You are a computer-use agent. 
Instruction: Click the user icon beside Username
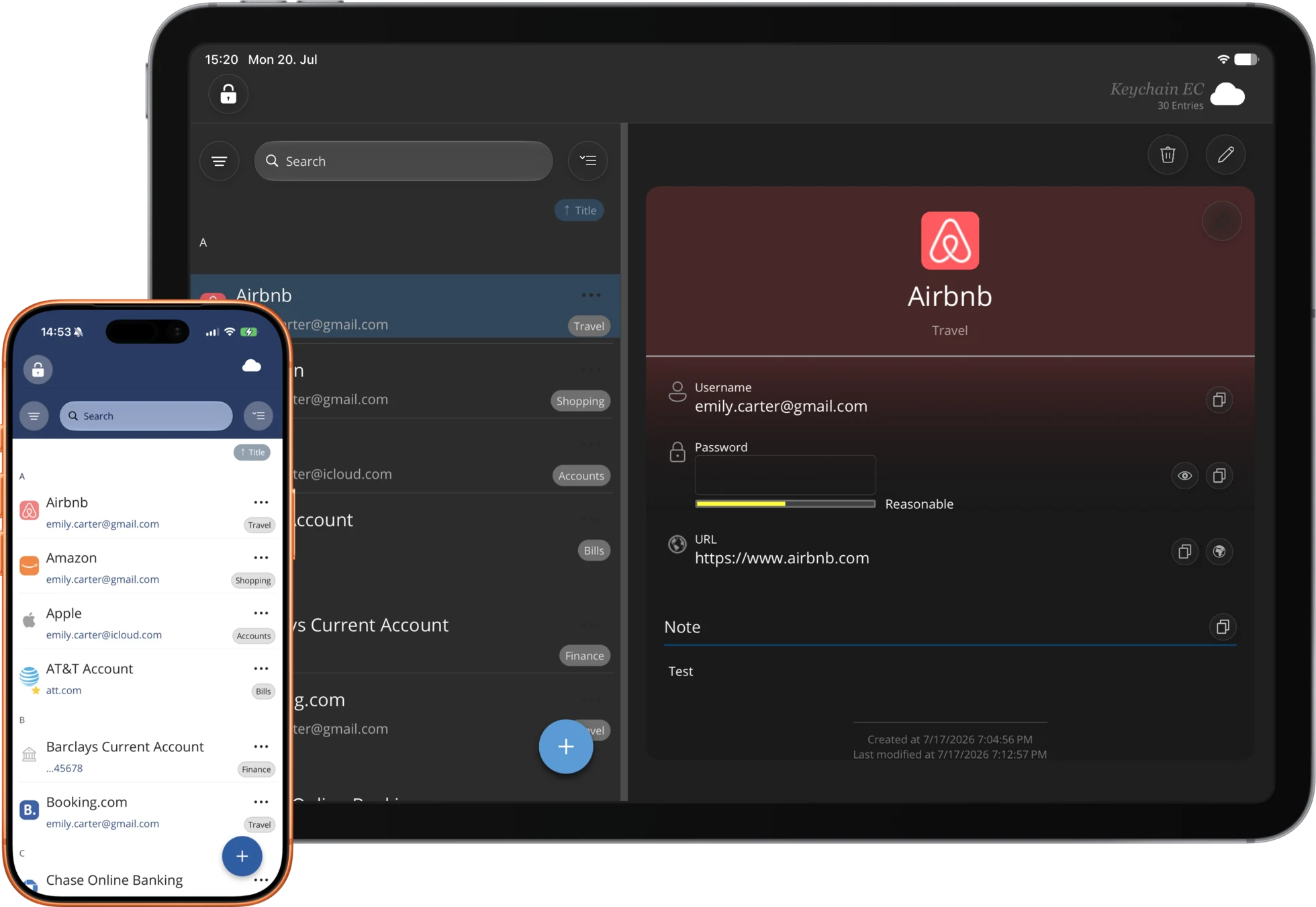(677, 391)
